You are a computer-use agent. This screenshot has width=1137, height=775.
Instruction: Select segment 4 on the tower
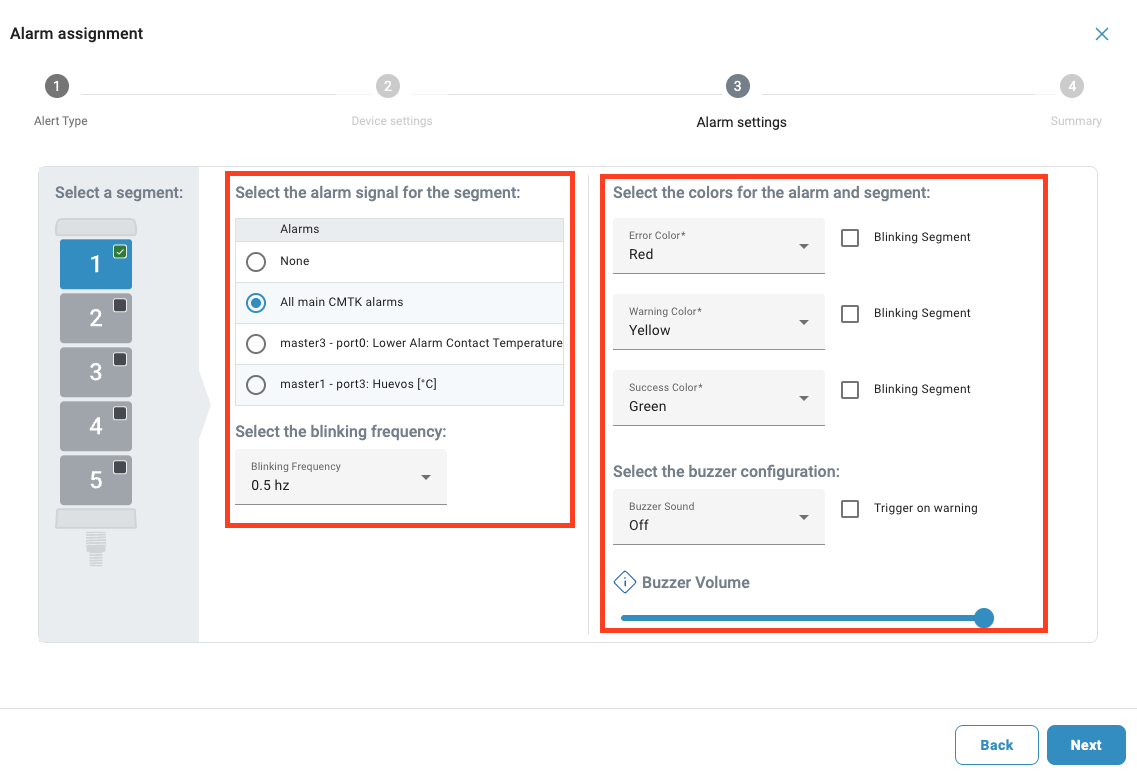(x=96, y=426)
